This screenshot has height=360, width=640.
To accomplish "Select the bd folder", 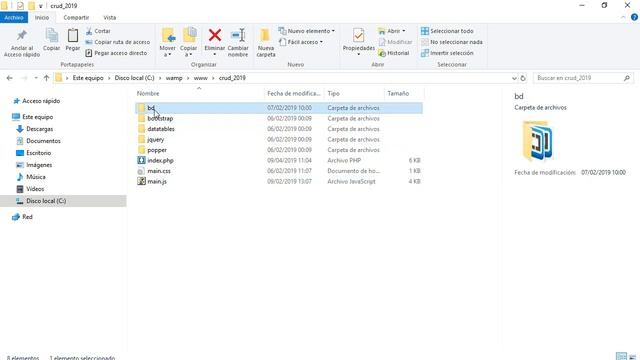I will [x=279, y=108].
